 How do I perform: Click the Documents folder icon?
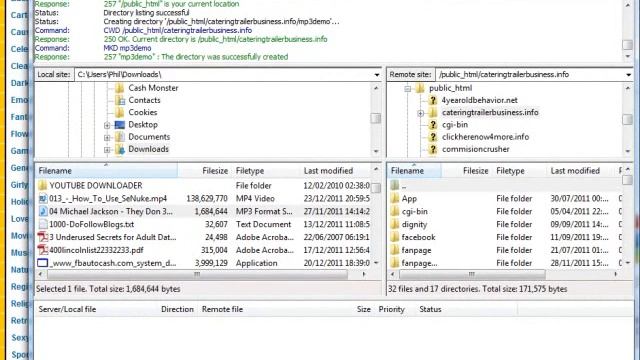coord(120,137)
